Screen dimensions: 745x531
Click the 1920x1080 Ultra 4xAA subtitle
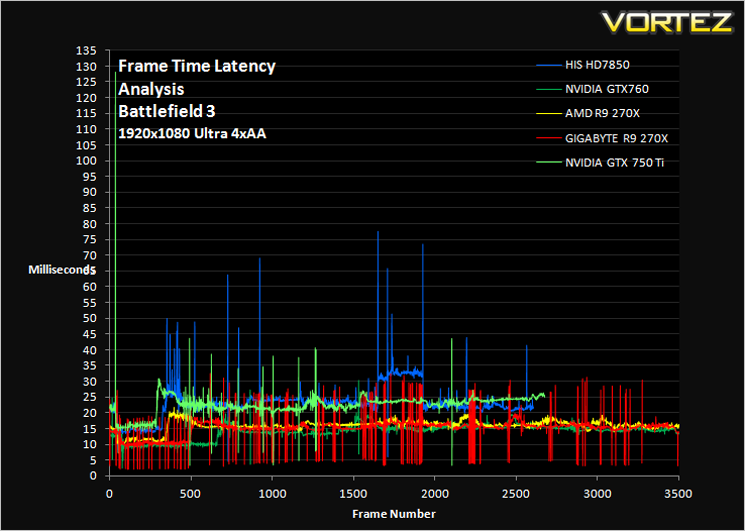[x=192, y=134]
